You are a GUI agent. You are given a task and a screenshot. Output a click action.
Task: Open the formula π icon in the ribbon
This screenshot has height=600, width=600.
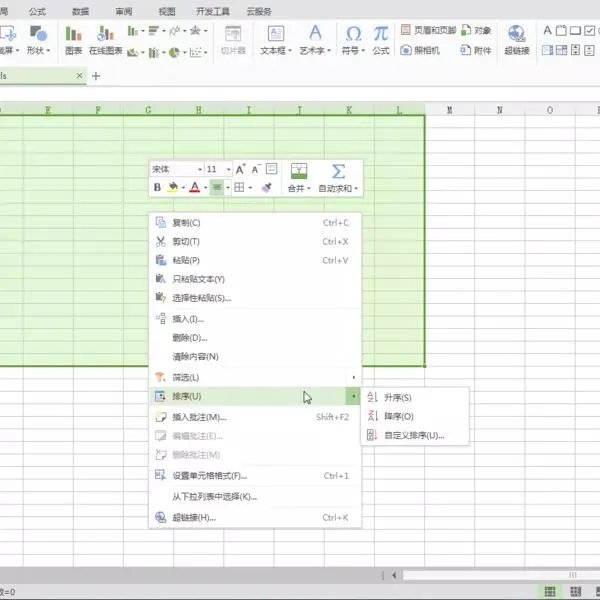(x=381, y=33)
